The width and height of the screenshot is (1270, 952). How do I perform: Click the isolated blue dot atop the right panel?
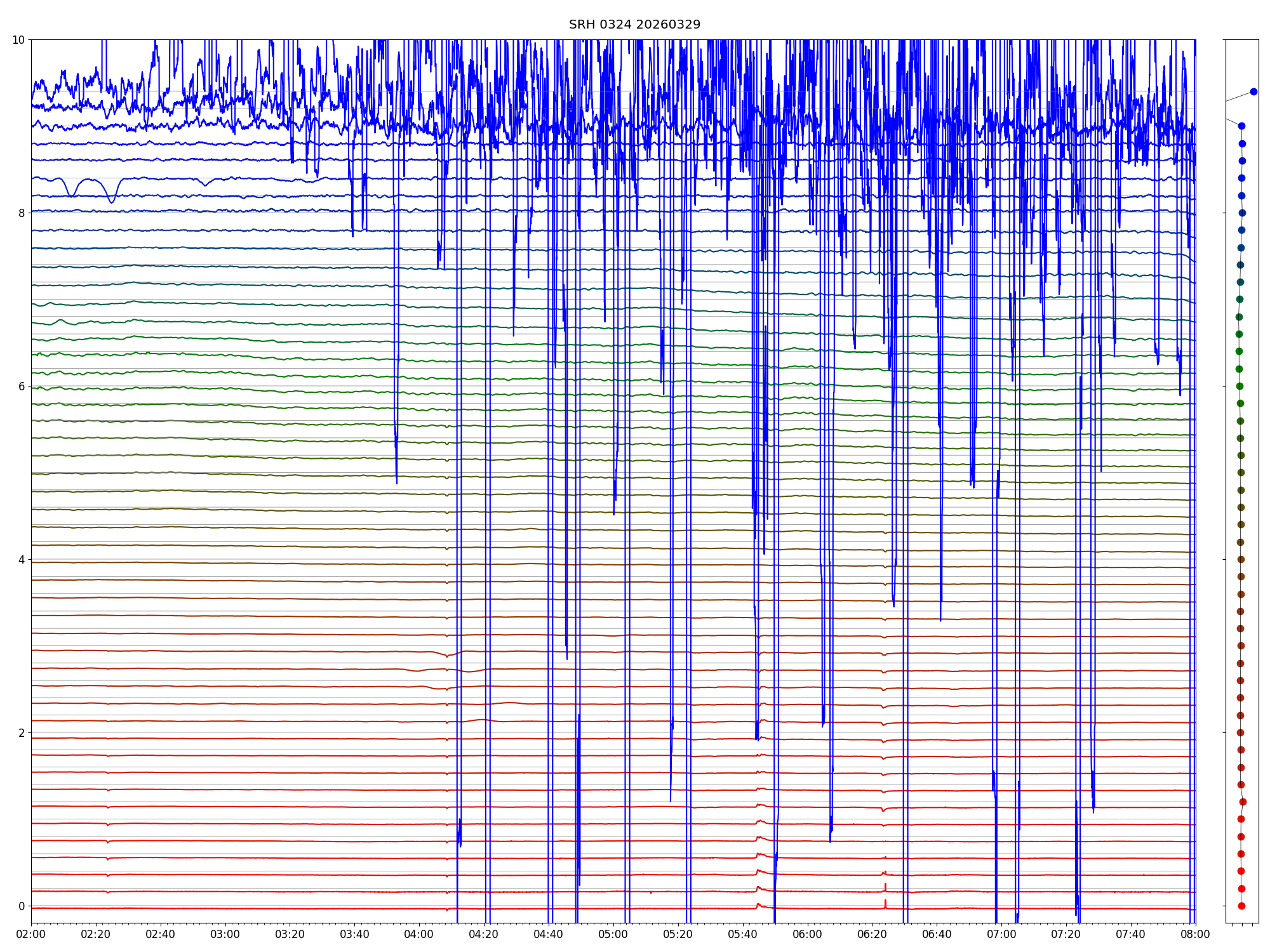pyautogui.click(x=1253, y=91)
